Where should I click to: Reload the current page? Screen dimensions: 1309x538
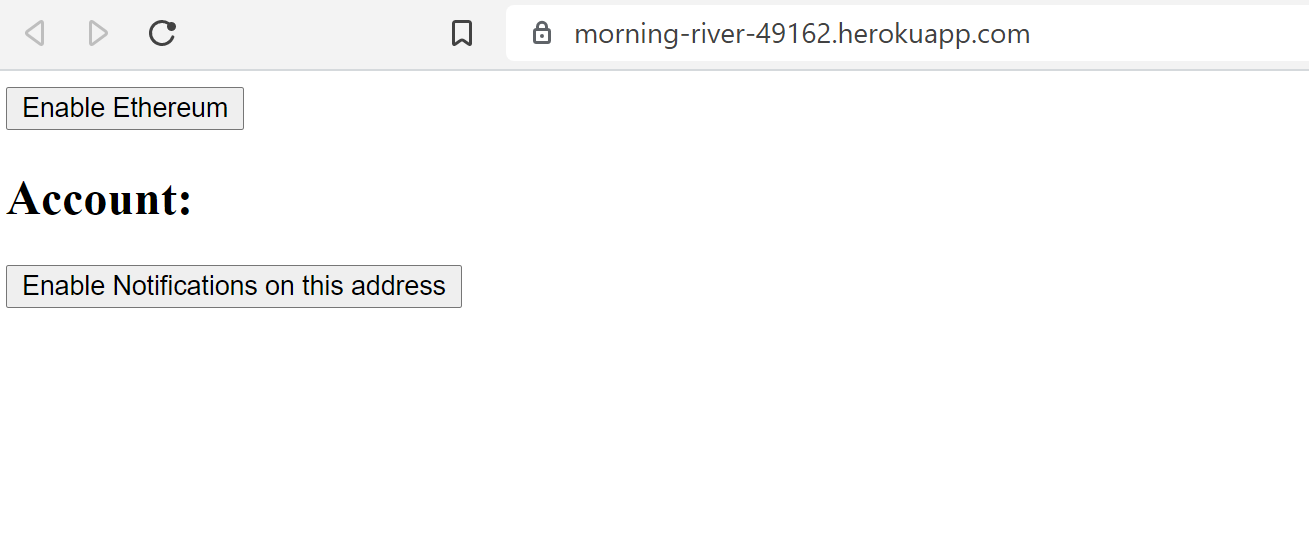point(162,34)
